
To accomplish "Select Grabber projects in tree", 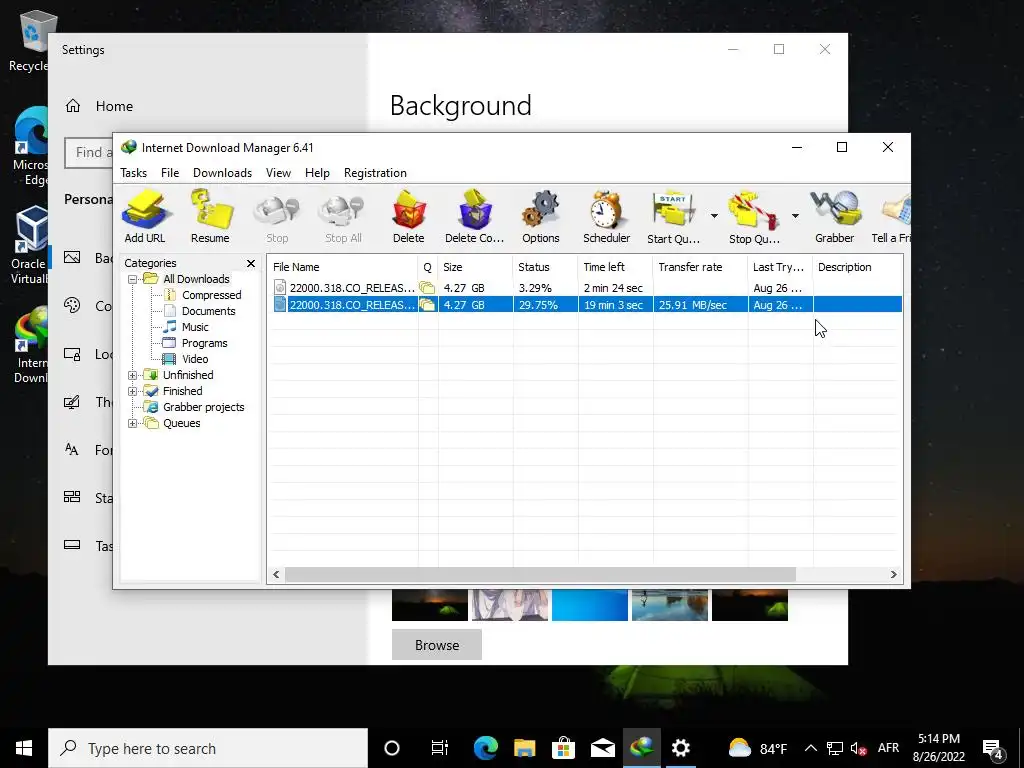I will (203, 407).
